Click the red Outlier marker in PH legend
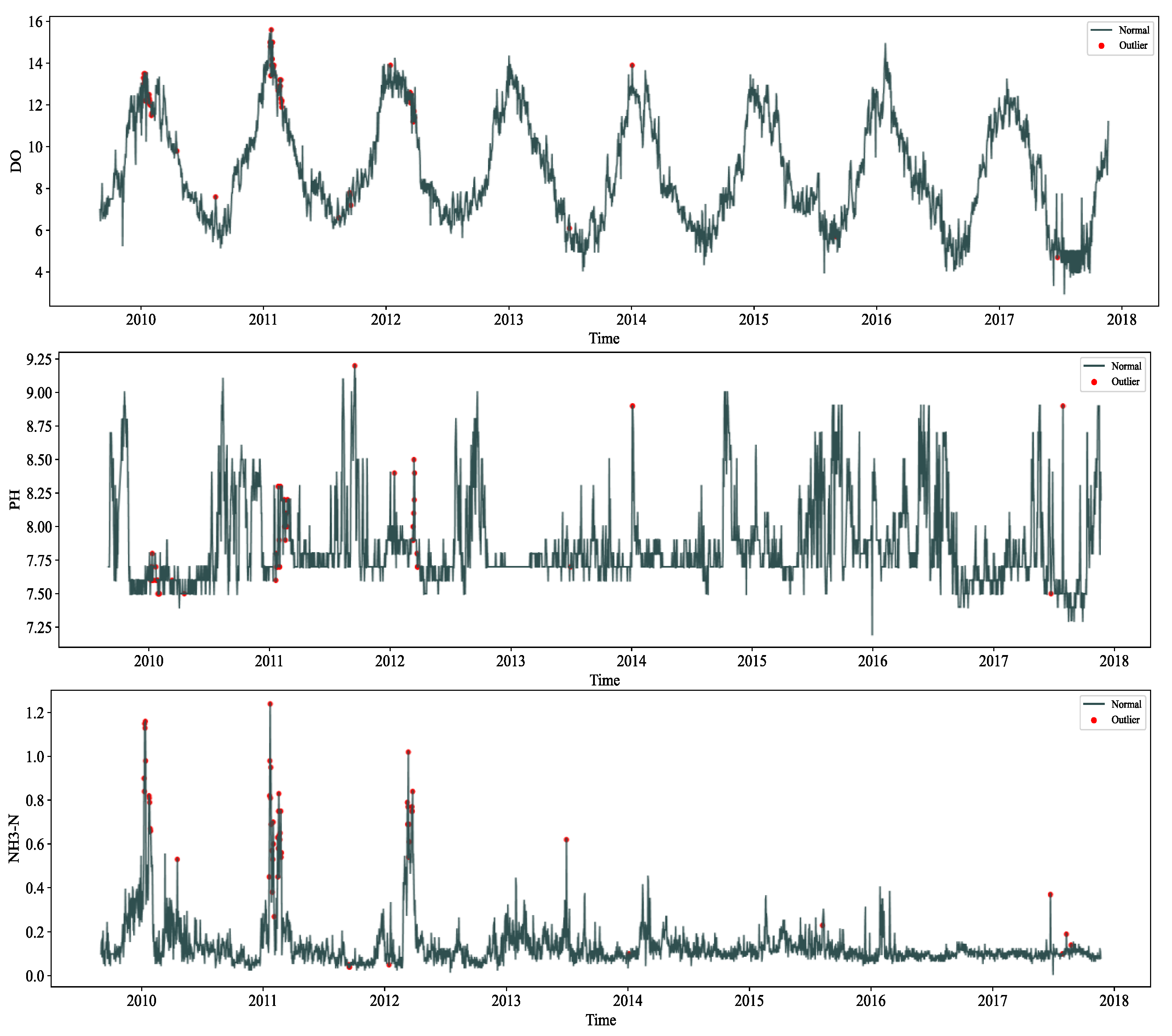The image size is (1172, 1036). click(x=1094, y=382)
